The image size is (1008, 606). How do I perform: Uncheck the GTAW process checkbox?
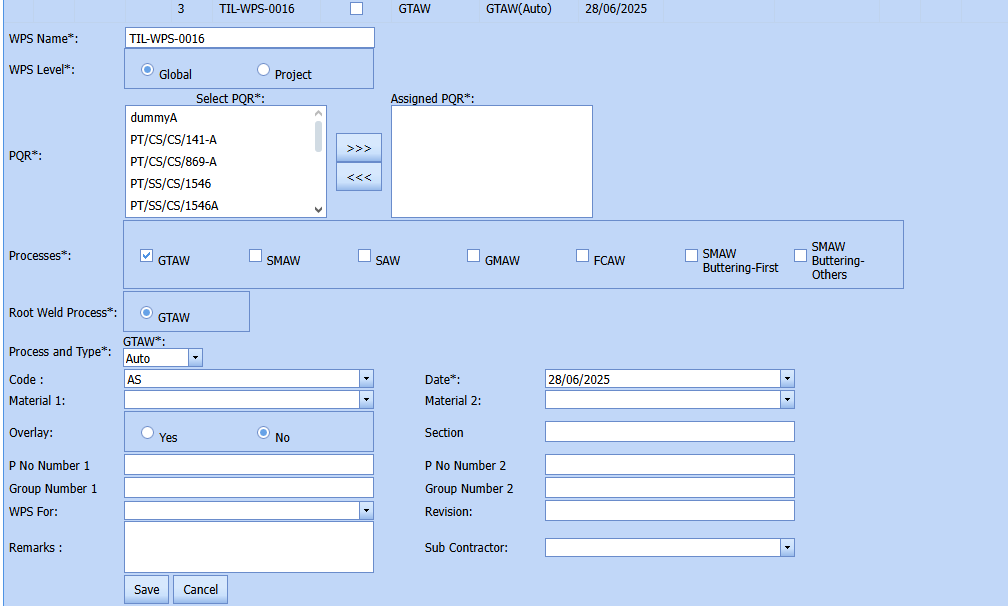tap(147, 256)
